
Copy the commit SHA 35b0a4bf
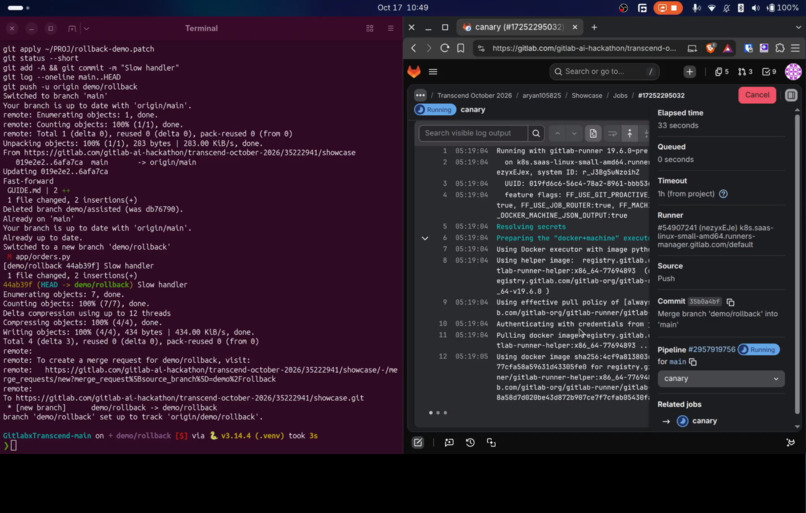click(730, 302)
